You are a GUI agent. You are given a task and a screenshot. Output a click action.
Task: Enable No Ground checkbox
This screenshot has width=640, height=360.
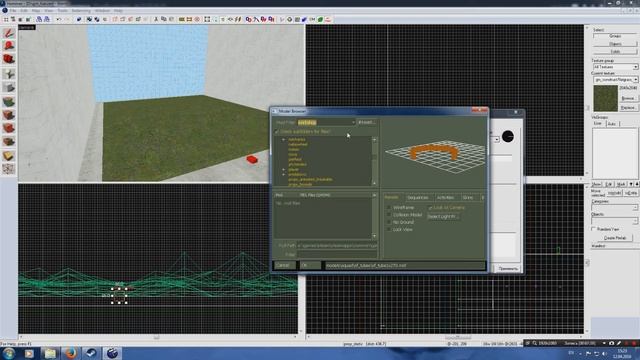pos(389,222)
